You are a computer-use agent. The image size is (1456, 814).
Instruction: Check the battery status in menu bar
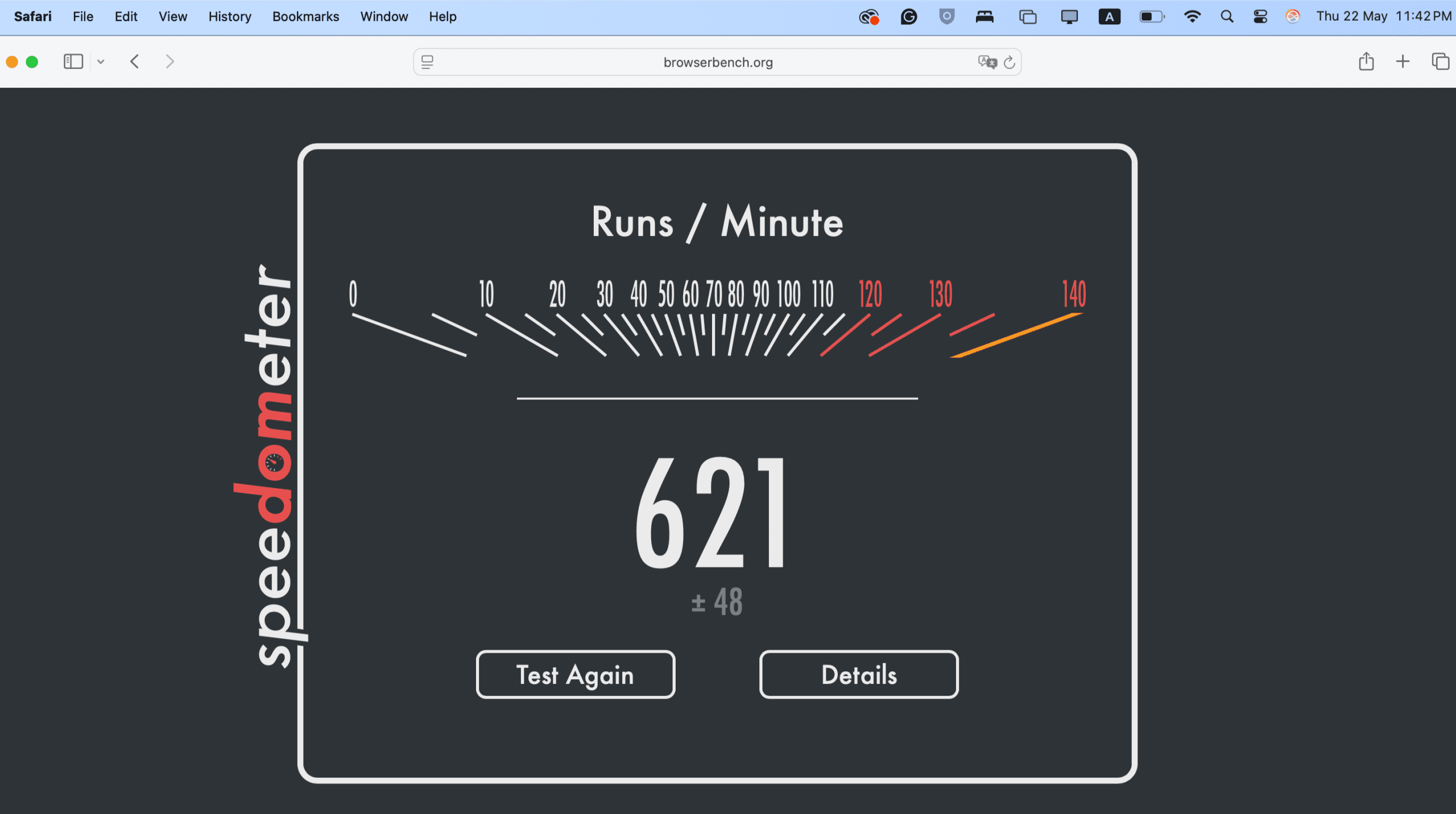click(x=1152, y=16)
